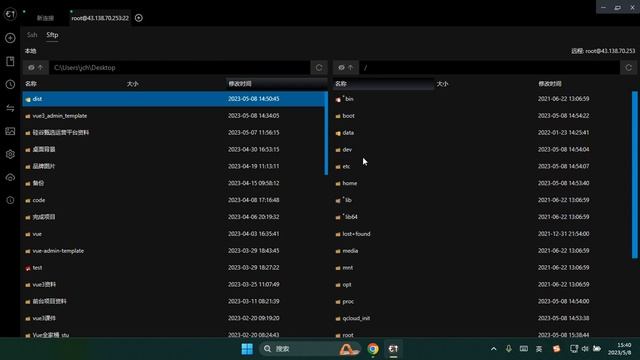Image resolution: width=640 pixels, height=360 pixels.
Task: Open history clock icon in sidebar
Action: [x=10, y=84]
